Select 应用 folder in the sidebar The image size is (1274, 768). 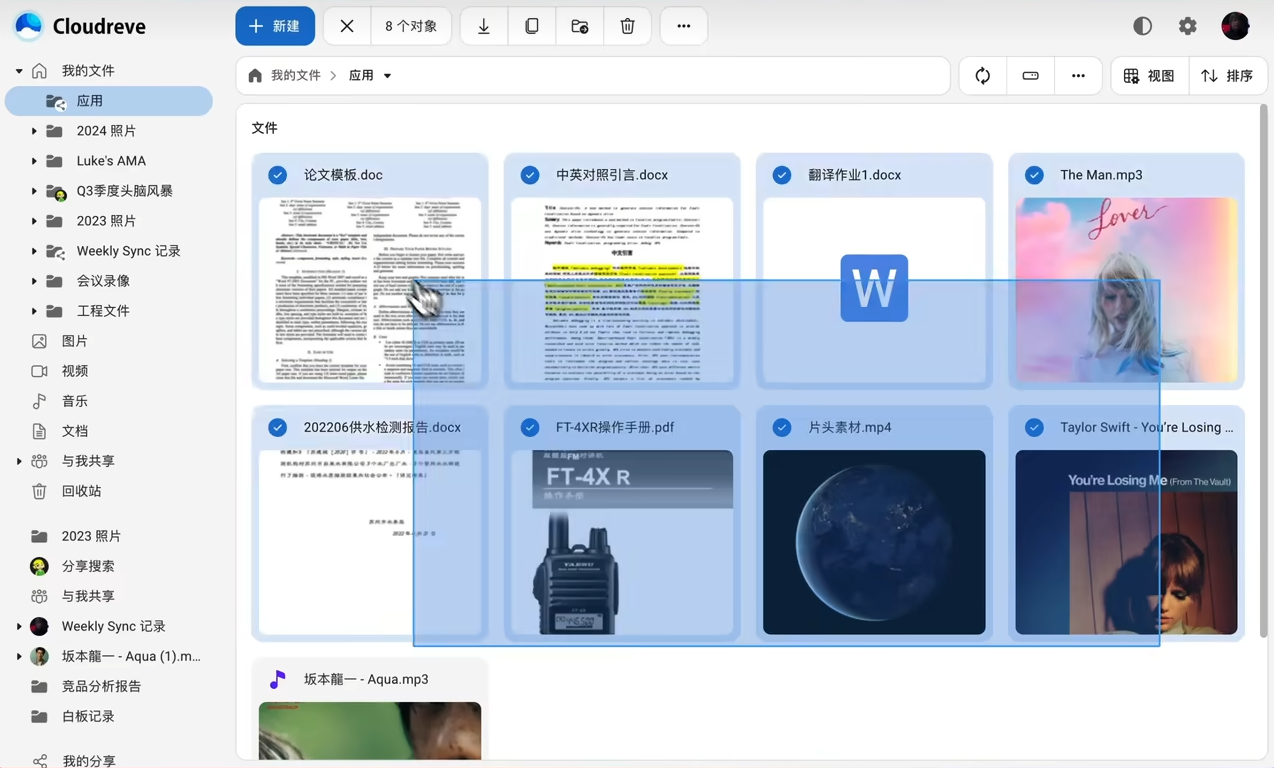(109, 101)
